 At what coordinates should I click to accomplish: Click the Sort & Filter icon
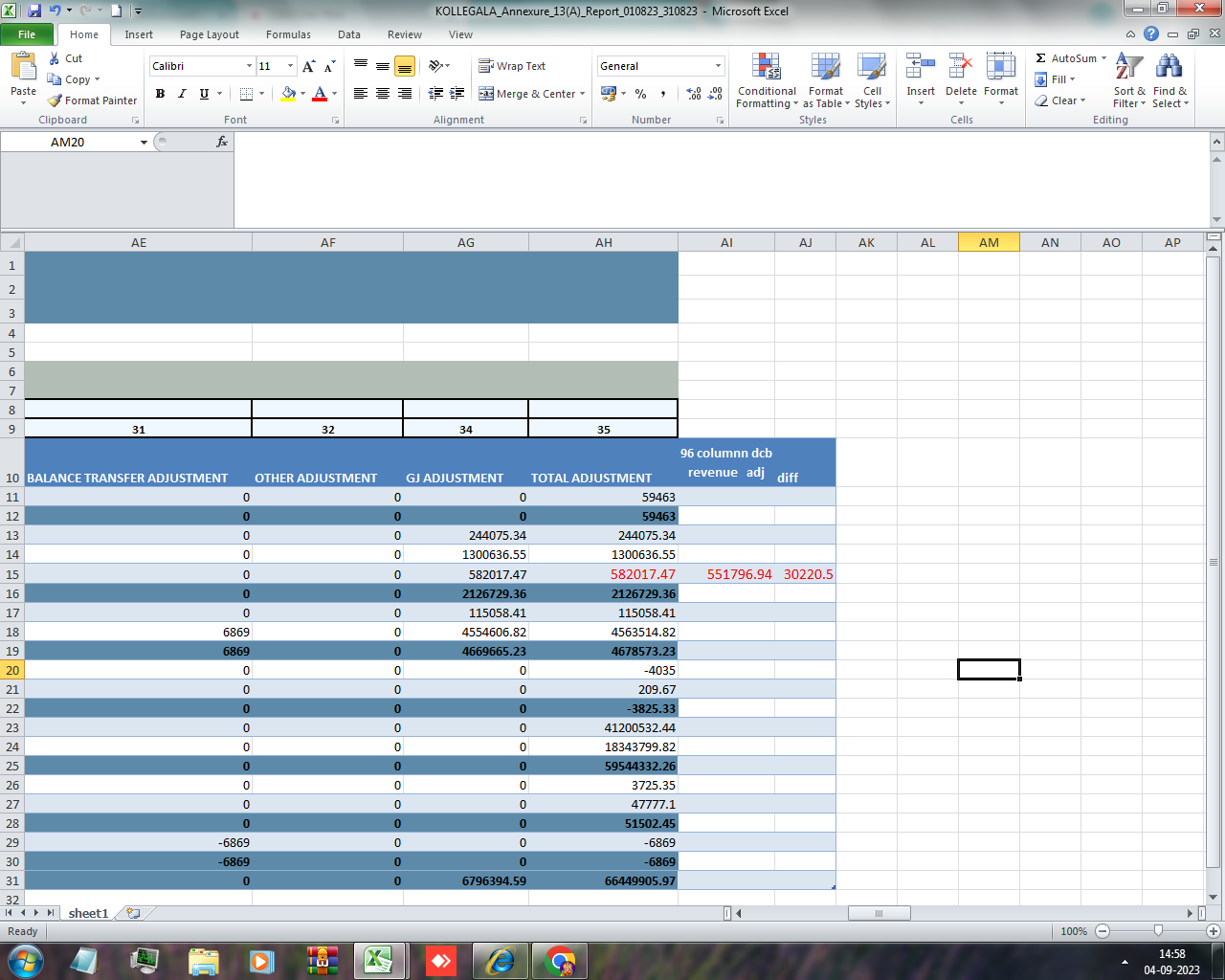[x=1129, y=67]
